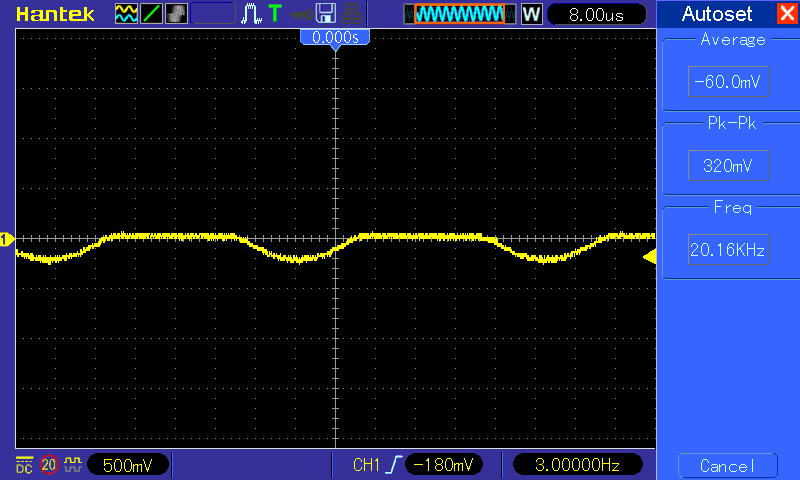
Task: Click the Freq label
Action: [x=733, y=207]
